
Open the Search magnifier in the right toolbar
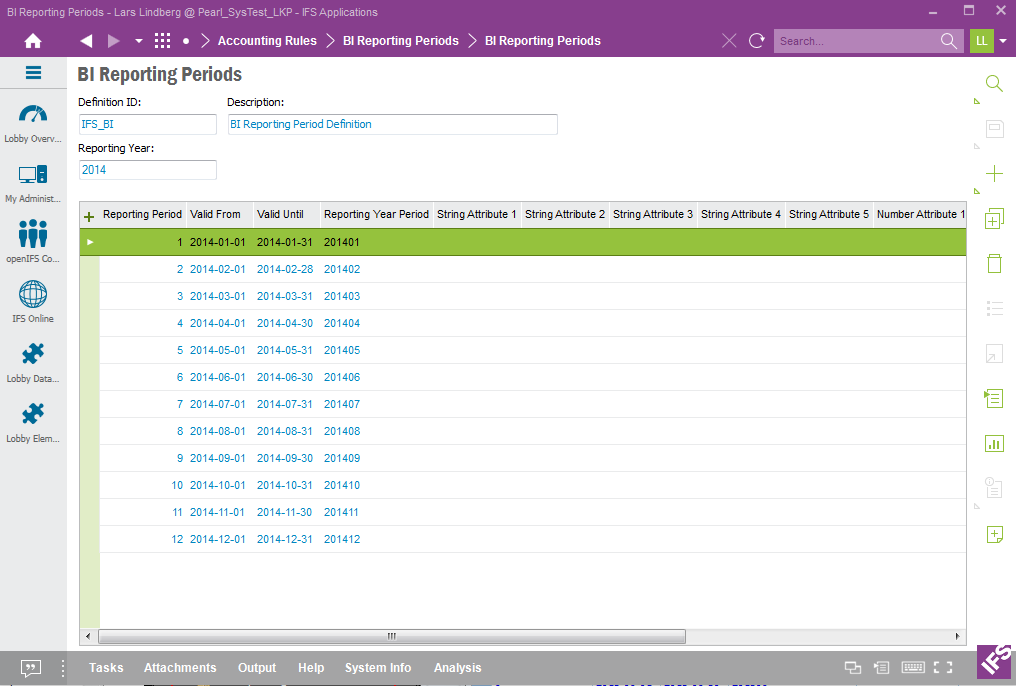[994, 84]
